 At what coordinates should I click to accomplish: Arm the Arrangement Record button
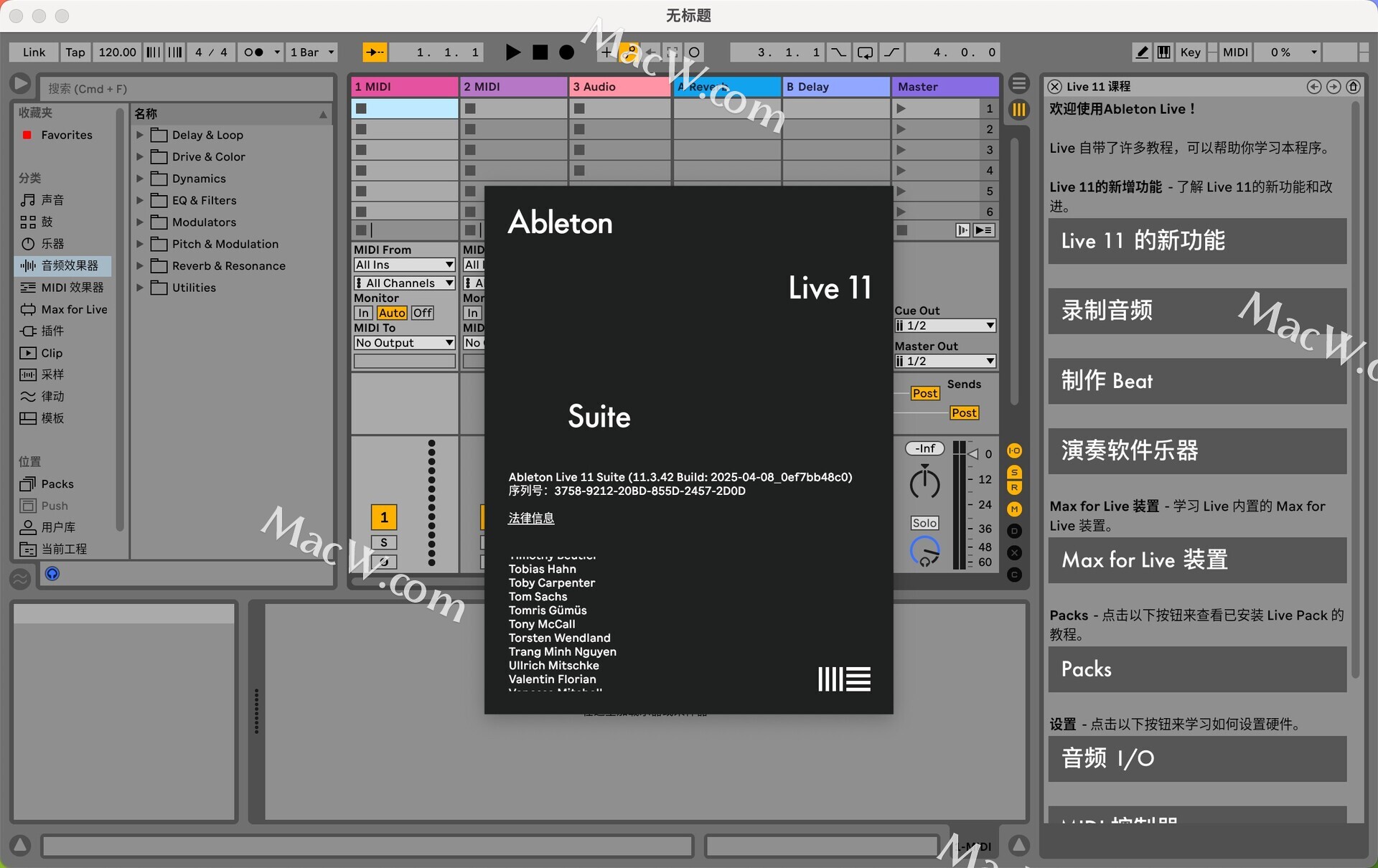(566, 52)
